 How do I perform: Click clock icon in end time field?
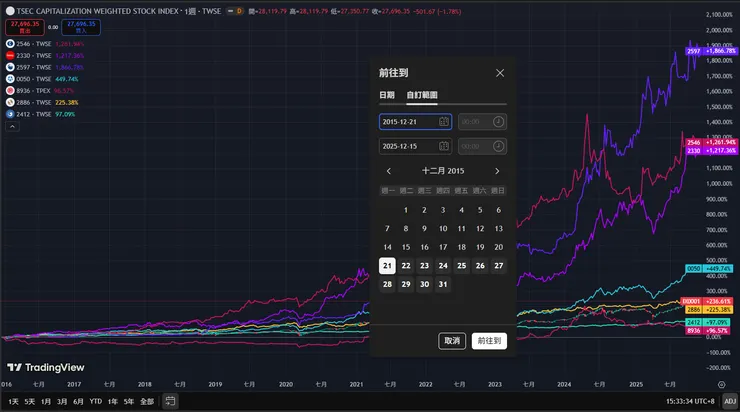point(498,146)
